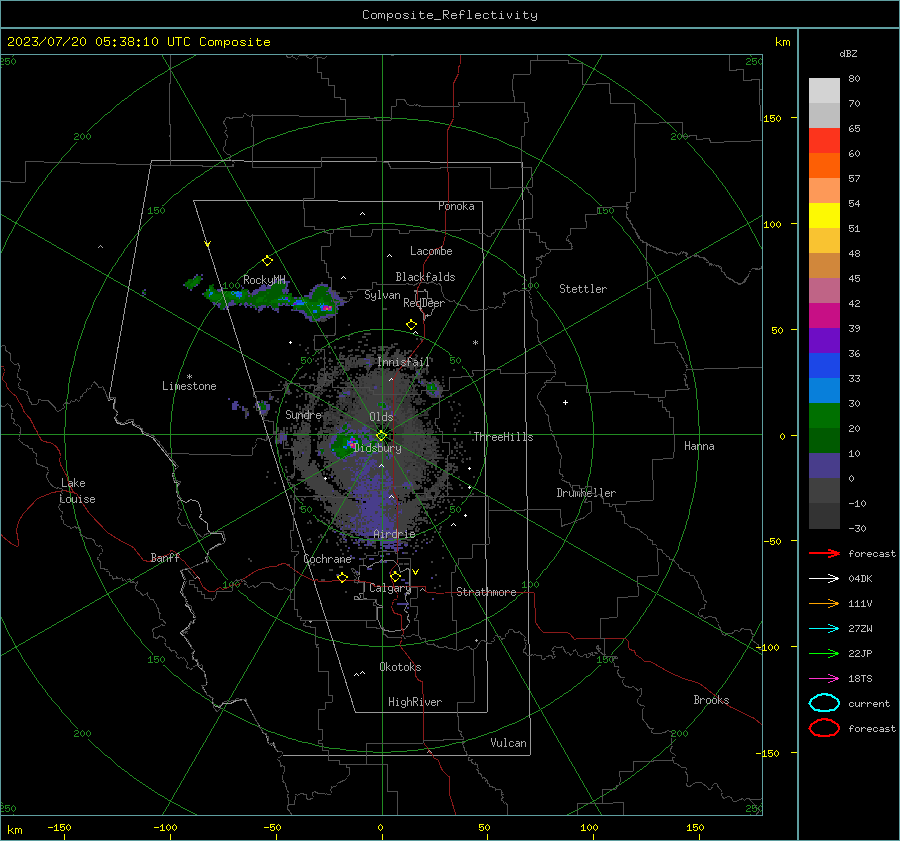The image size is (900, 841).
Task: Click the magenta 18TS arrow in legend
Action: (x=824, y=679)
